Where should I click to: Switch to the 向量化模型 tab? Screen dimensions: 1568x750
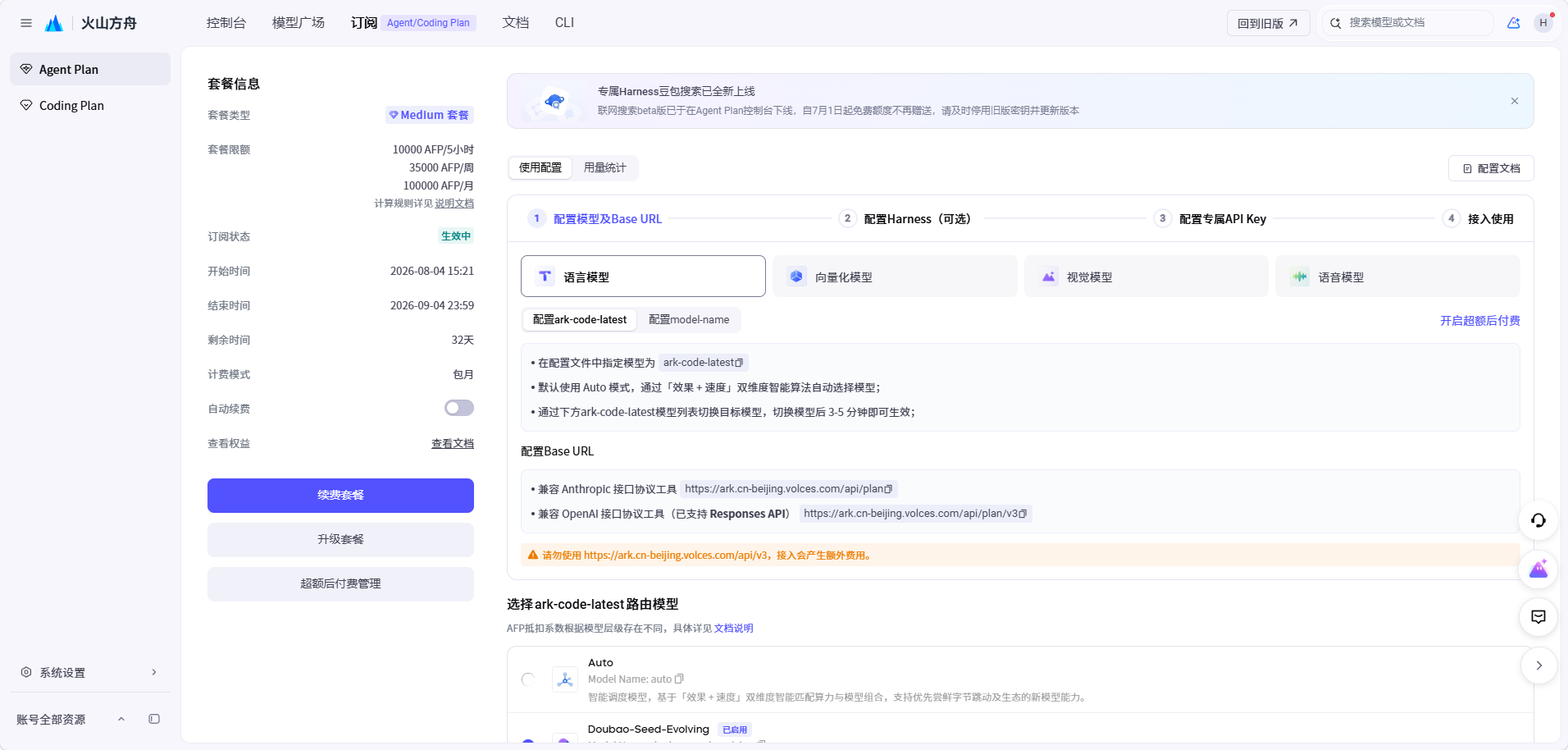point(895,277)
